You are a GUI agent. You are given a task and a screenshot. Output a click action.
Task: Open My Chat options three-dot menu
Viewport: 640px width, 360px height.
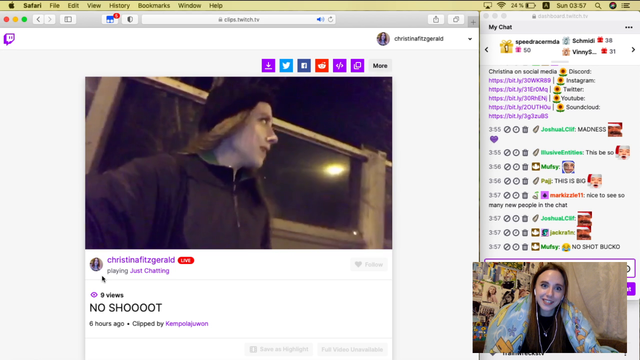(629, 27)
